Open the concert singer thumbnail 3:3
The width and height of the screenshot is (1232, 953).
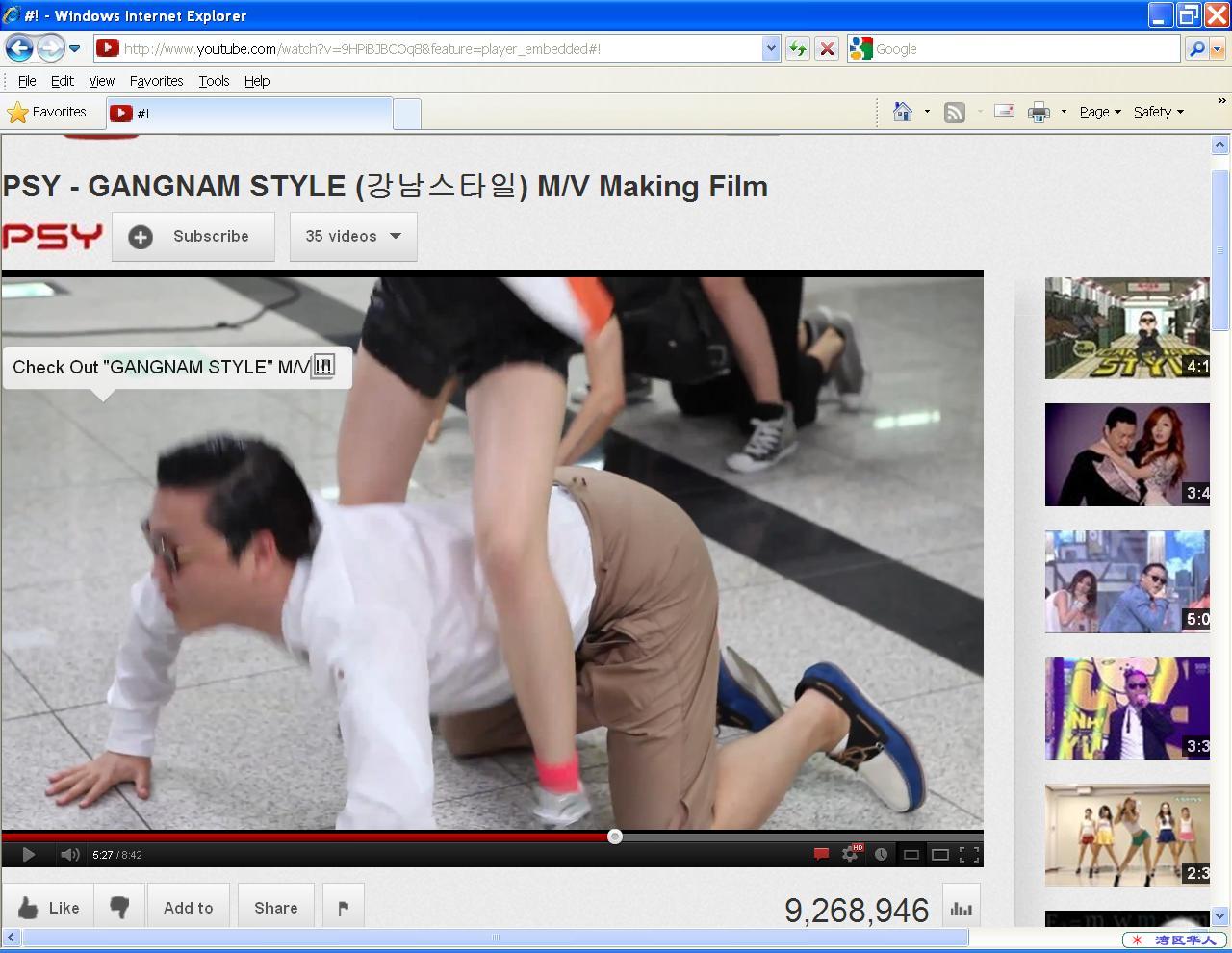[1127, 708]
